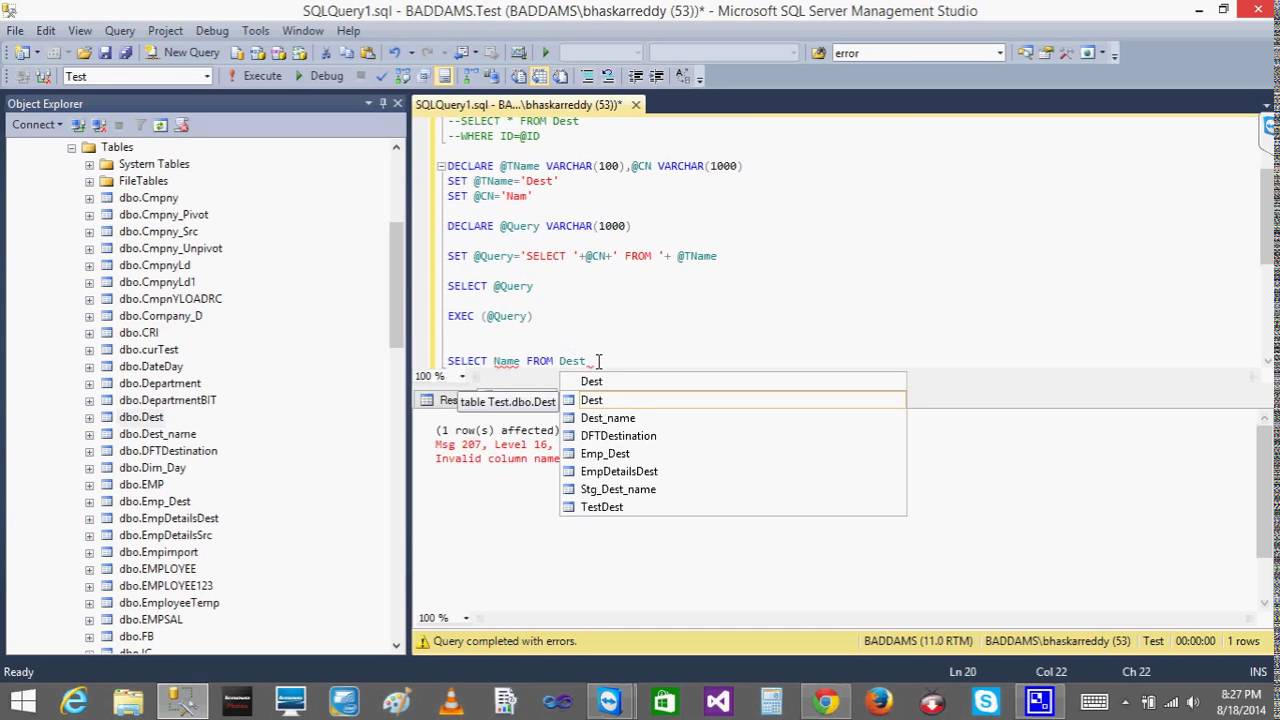Toggle IntelliSense Enabled in the toolbar

(444, 76)
